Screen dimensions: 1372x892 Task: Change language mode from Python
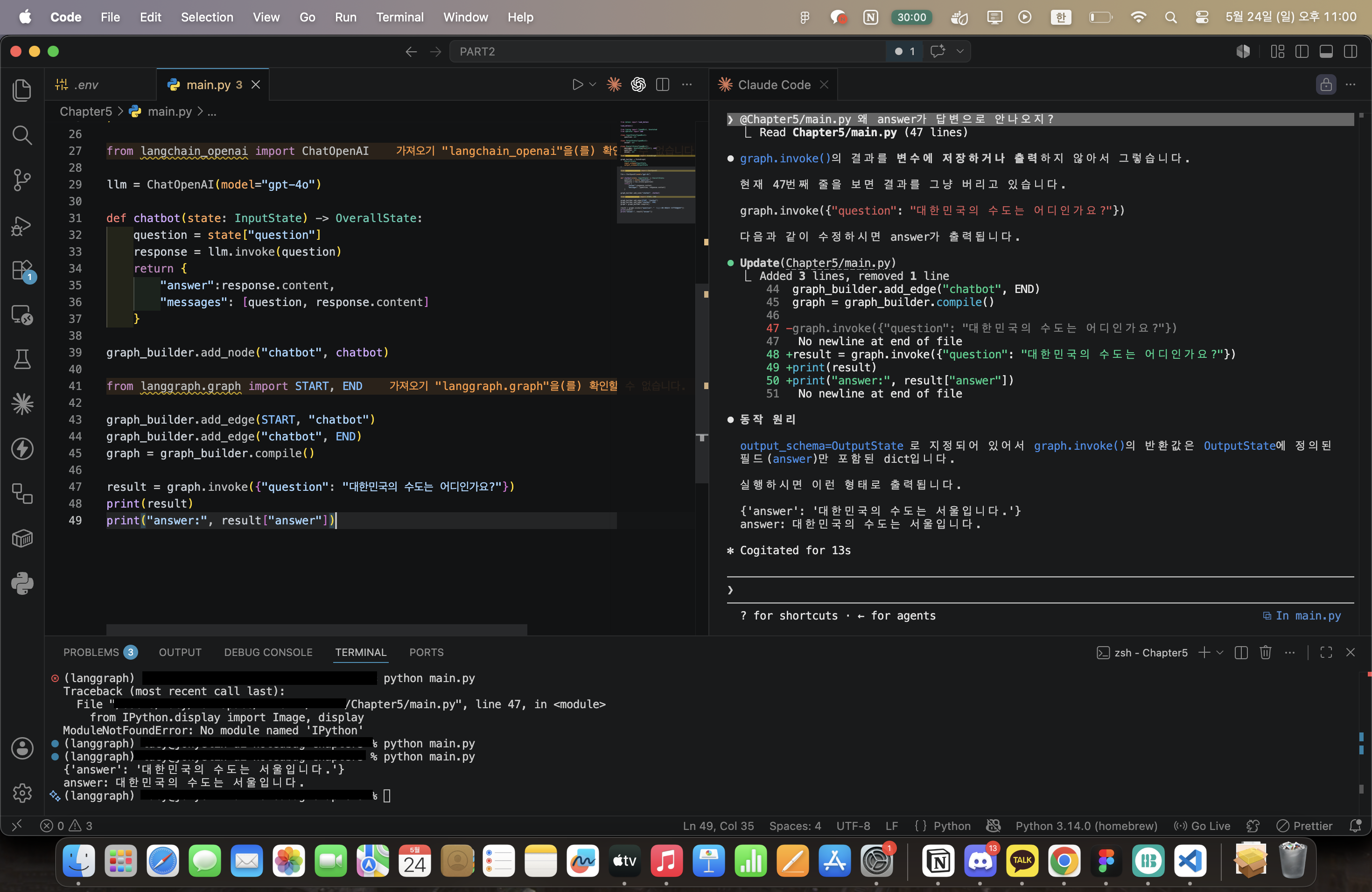point(952,826)
